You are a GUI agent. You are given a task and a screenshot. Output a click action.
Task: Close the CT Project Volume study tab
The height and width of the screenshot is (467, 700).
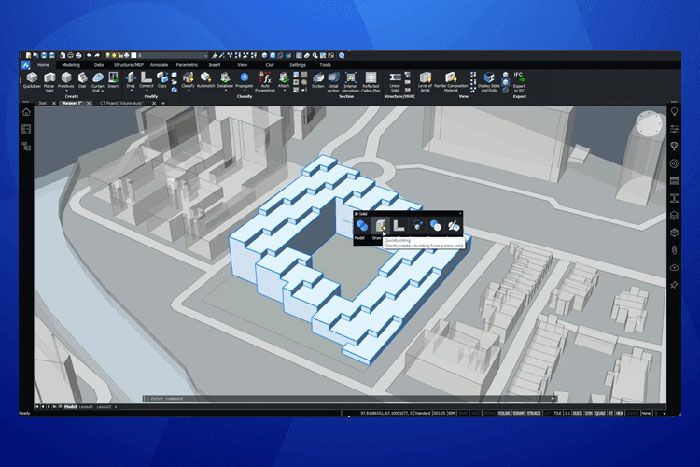click(x=154, y=103)
